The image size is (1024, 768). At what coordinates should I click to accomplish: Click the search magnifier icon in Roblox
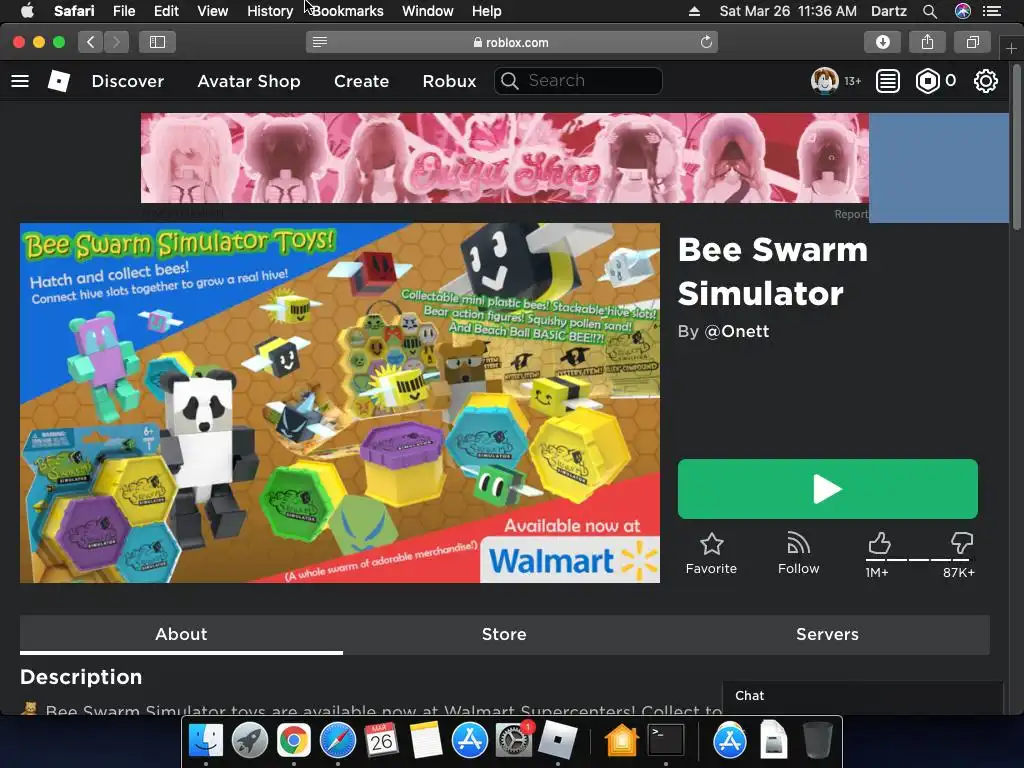pos(510,81)
